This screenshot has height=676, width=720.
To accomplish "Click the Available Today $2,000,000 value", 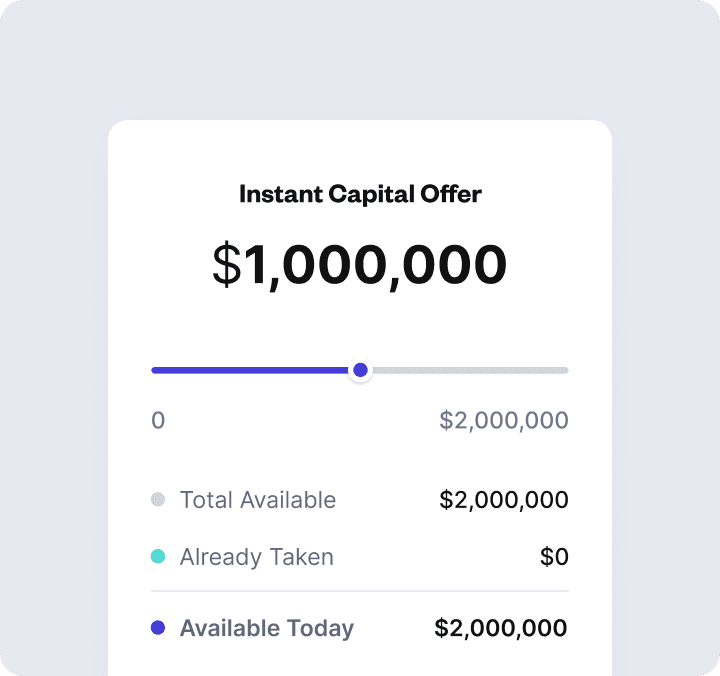I will coord(501,629).
